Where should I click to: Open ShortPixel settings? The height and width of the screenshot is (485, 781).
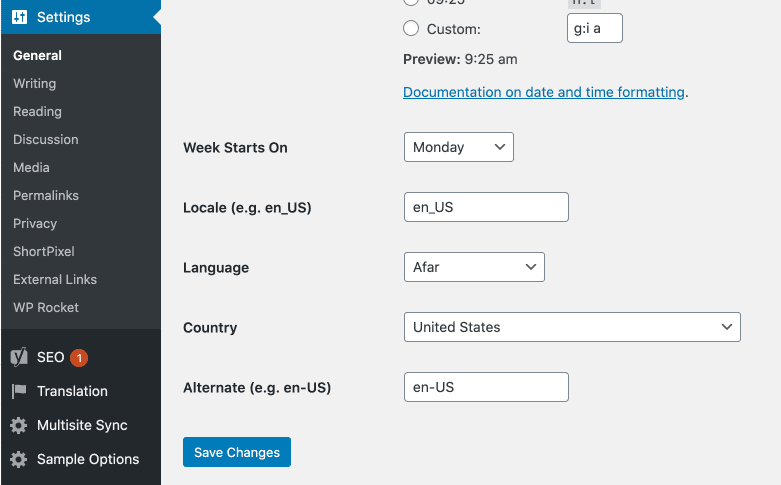[x=44, y=251]
